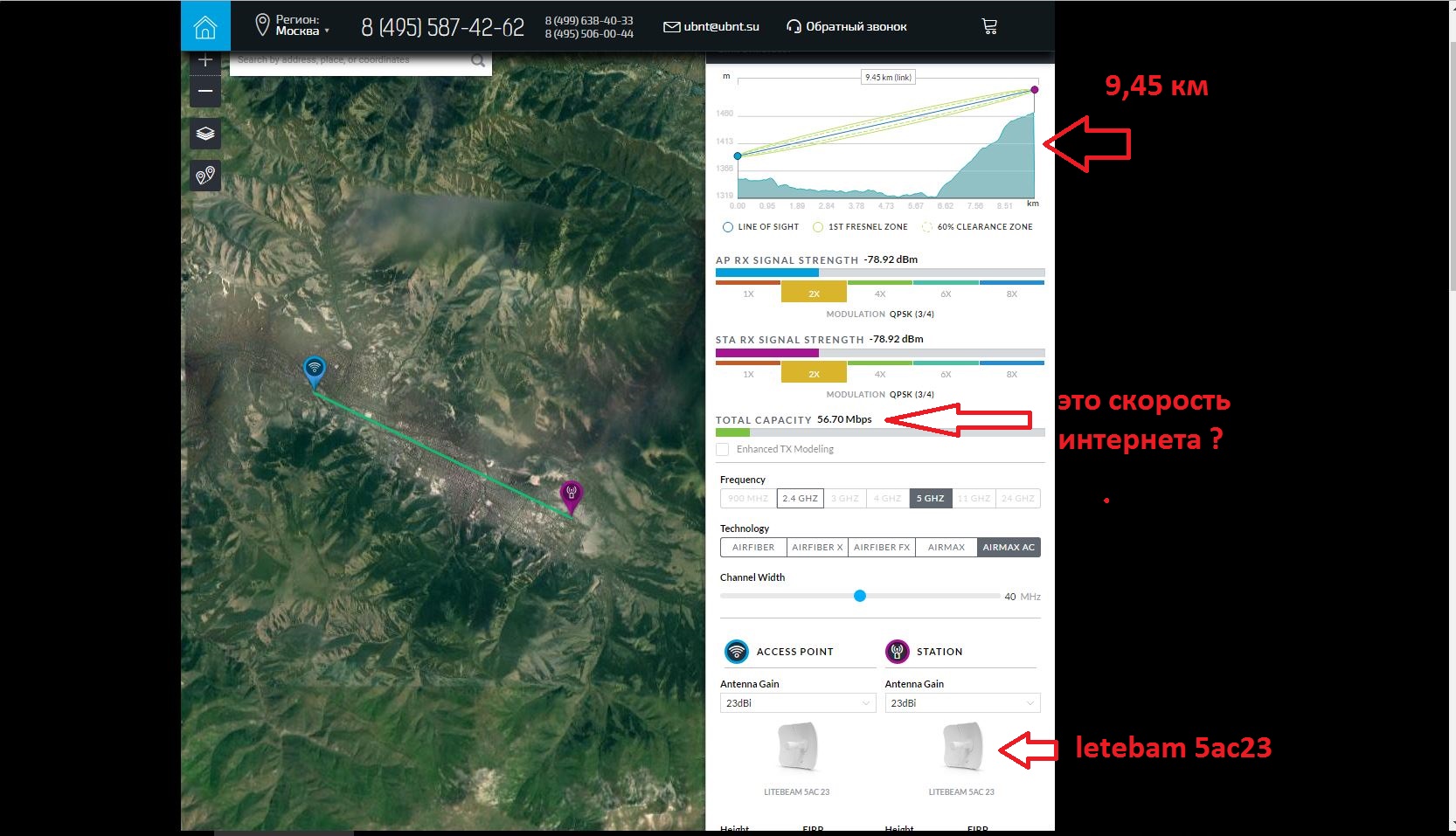Click phone number 8 (495) 506-00-44
Image resolution: width=1456 pixels, height=836 pixels.
(x=589, y=34)
